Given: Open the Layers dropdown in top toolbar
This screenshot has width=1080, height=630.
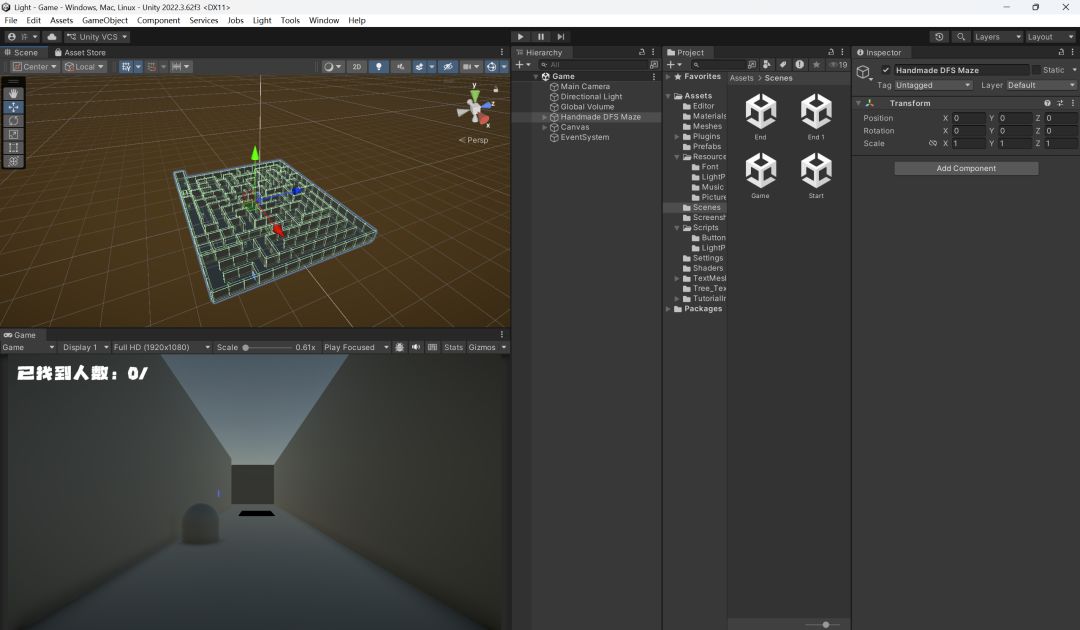Looking at the screenshot, I should (x=997, y=36).
